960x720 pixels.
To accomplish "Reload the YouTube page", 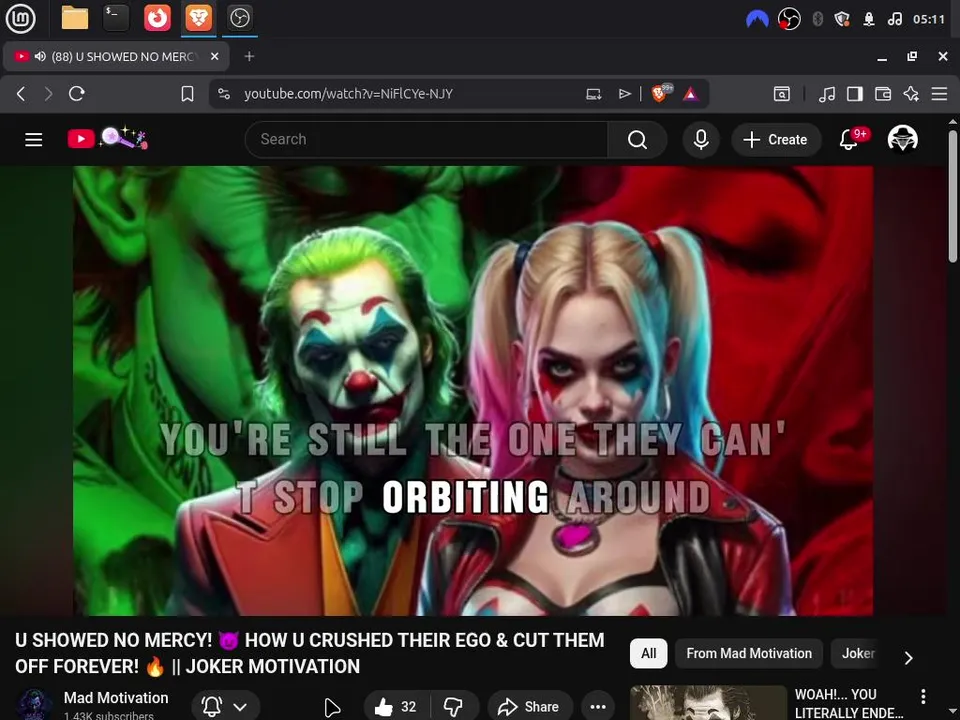I will pyautogui.click(x=77, y=94).
